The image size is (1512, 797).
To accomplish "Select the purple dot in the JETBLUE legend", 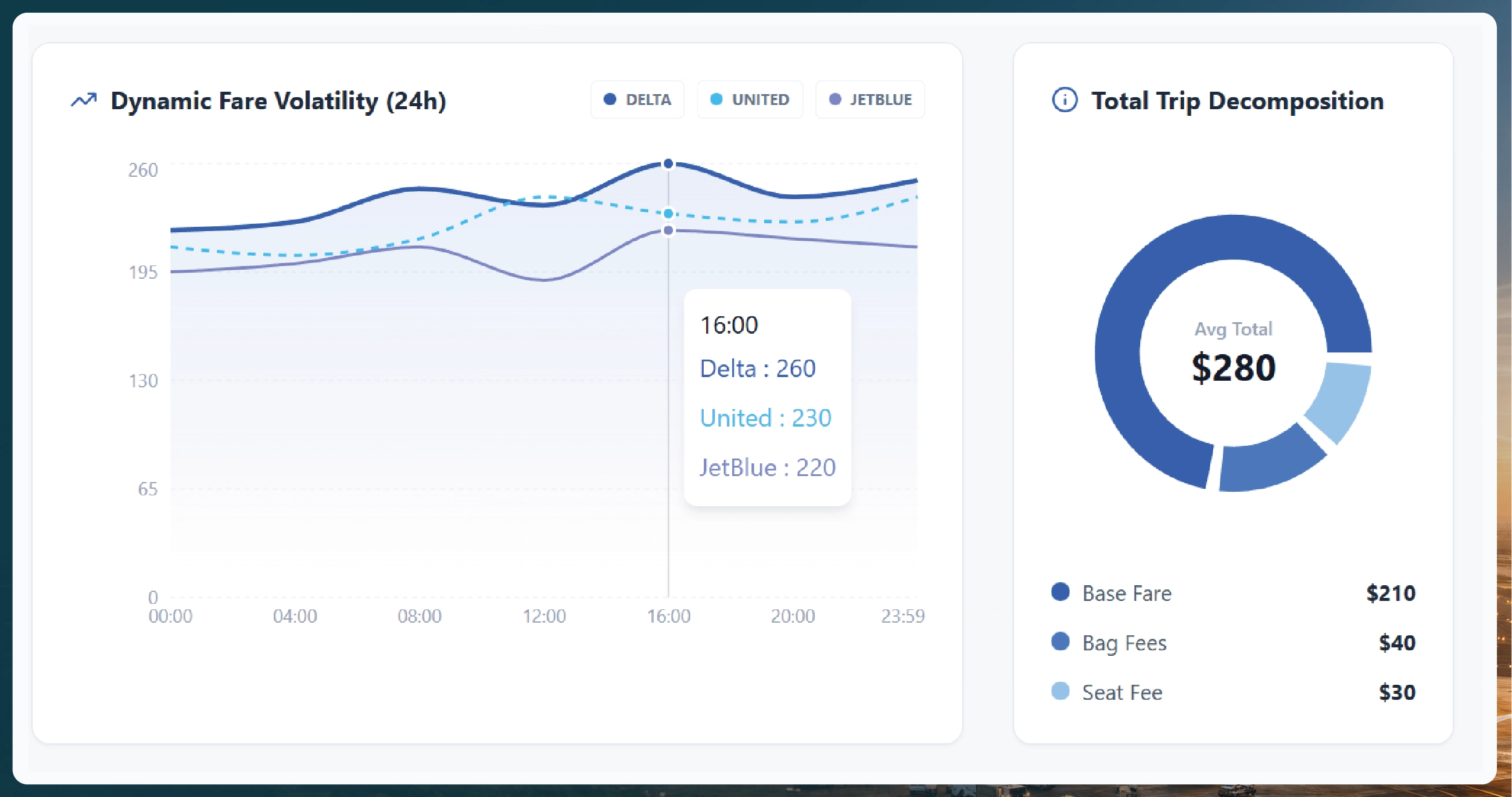I will coord(835,100).
